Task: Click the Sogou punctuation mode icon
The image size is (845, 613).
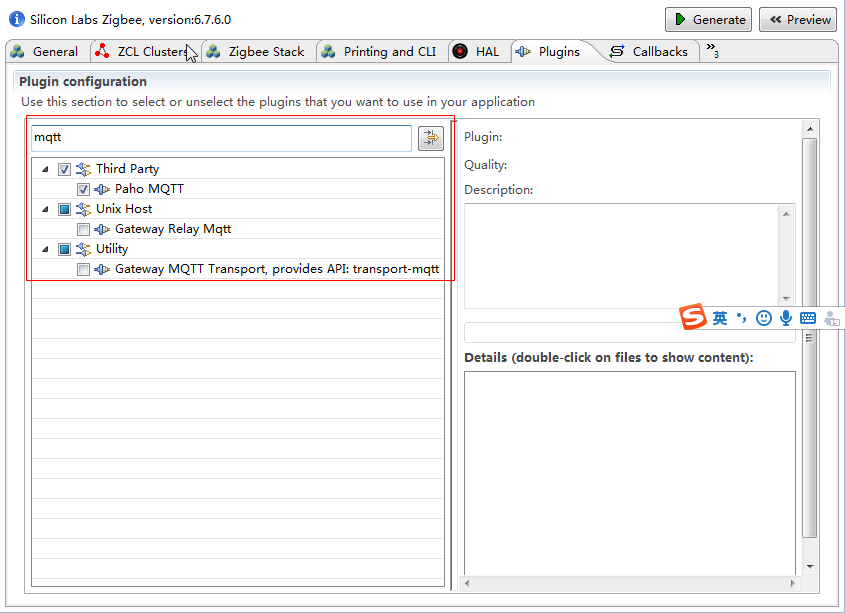Action: (742, 318)
